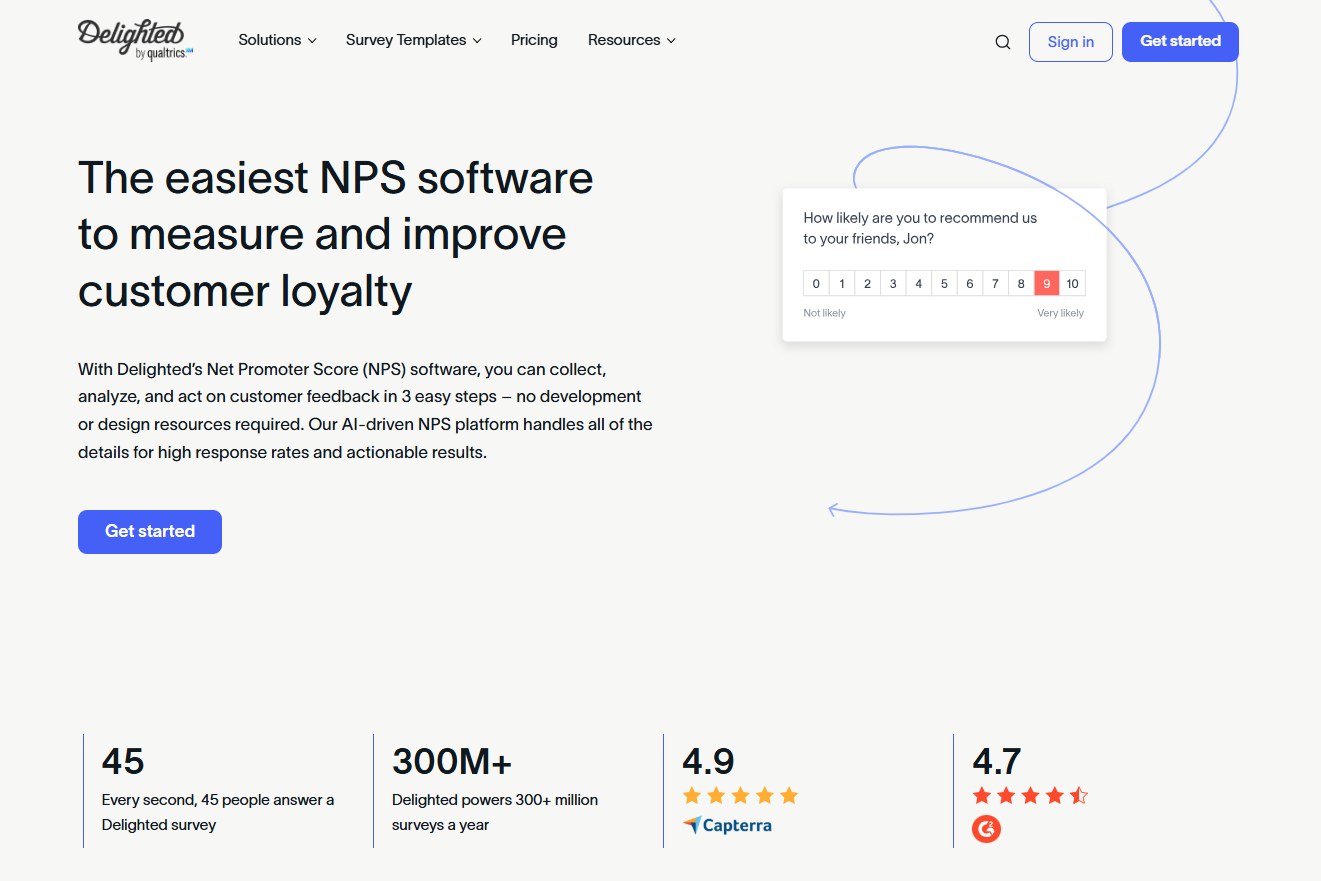Expand the Solutions dropdown menu
The width and height of the screenshot is (1321, 881).
point(277,40)
